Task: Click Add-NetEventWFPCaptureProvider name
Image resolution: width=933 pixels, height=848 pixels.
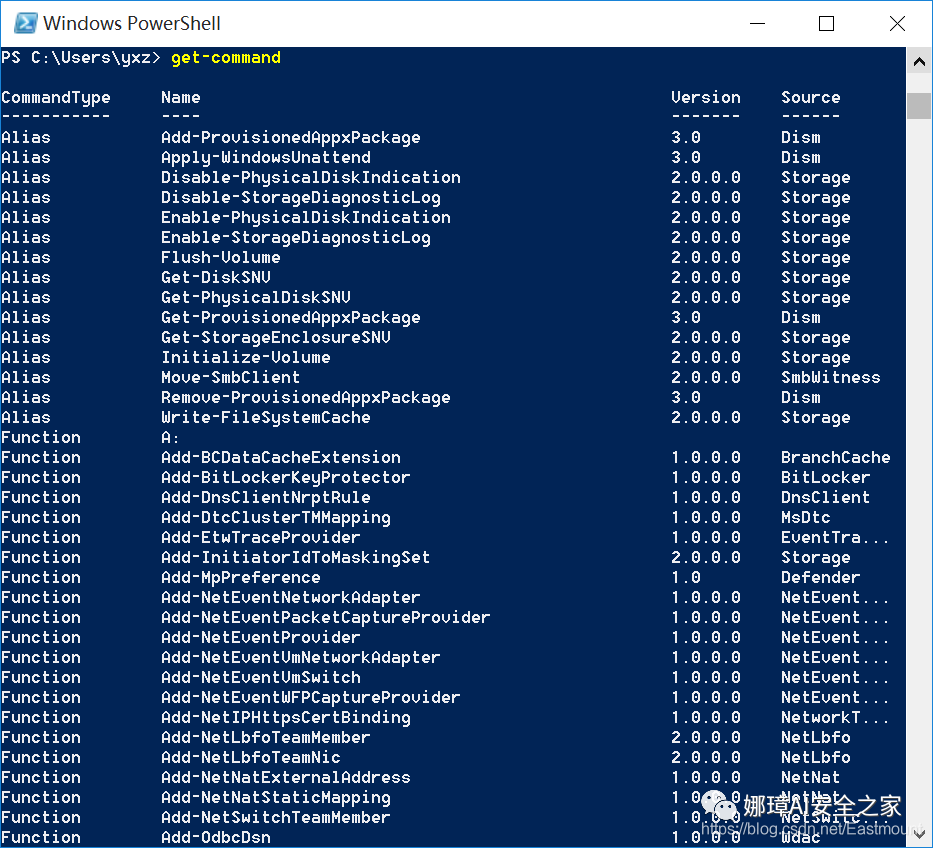Action: pyautogui.click(x=311, y=697)
